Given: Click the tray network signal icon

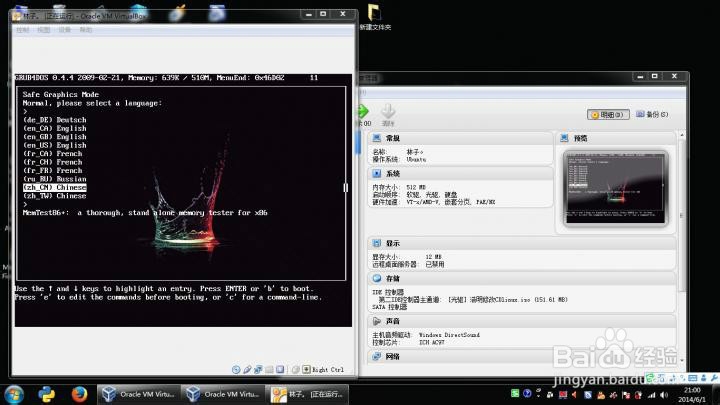Looking at the screenshot, I should click(x=652, y=395).
